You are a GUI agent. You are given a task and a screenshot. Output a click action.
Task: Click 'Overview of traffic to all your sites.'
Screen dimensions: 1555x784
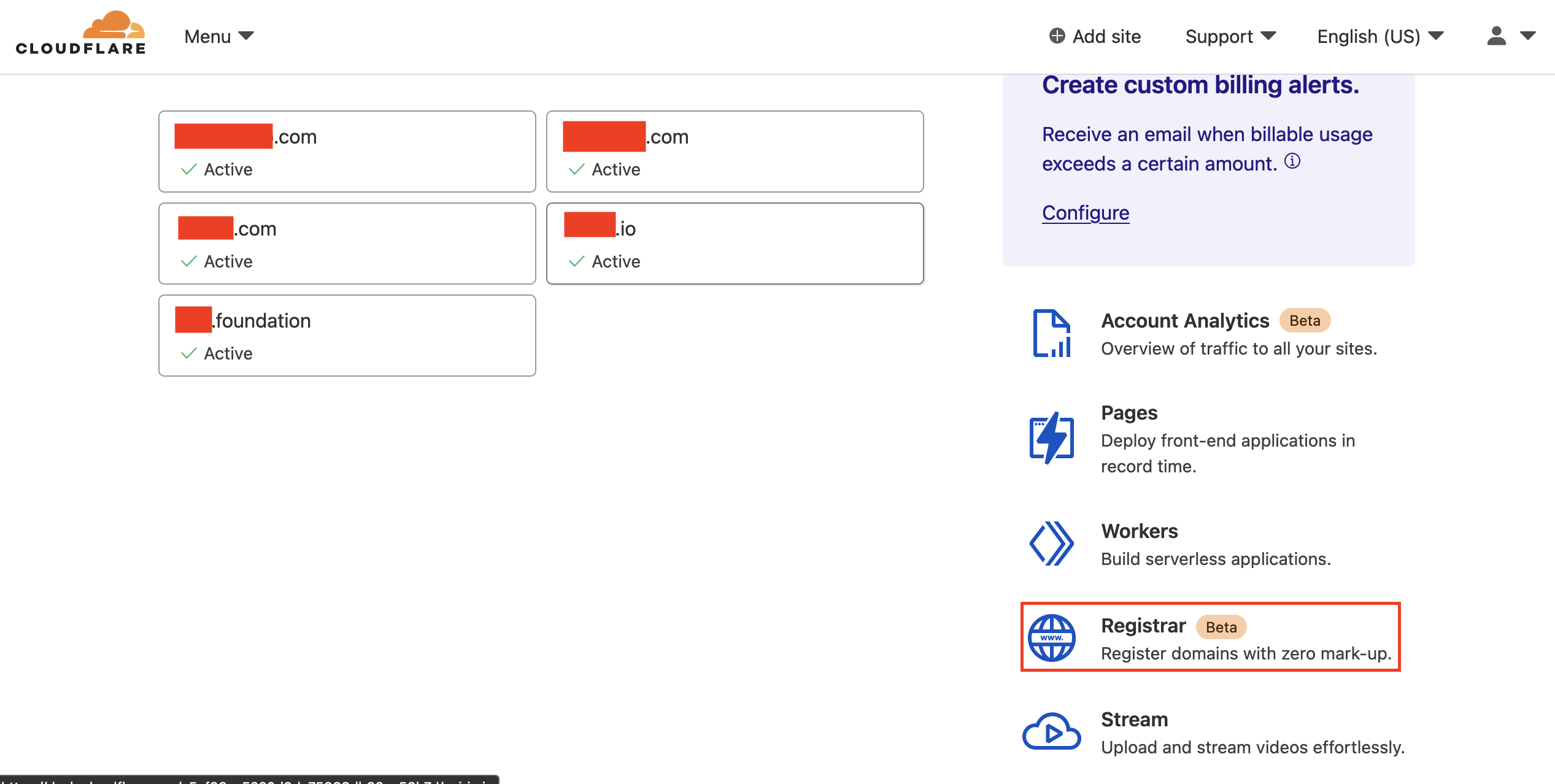(x=1239, y=349)
